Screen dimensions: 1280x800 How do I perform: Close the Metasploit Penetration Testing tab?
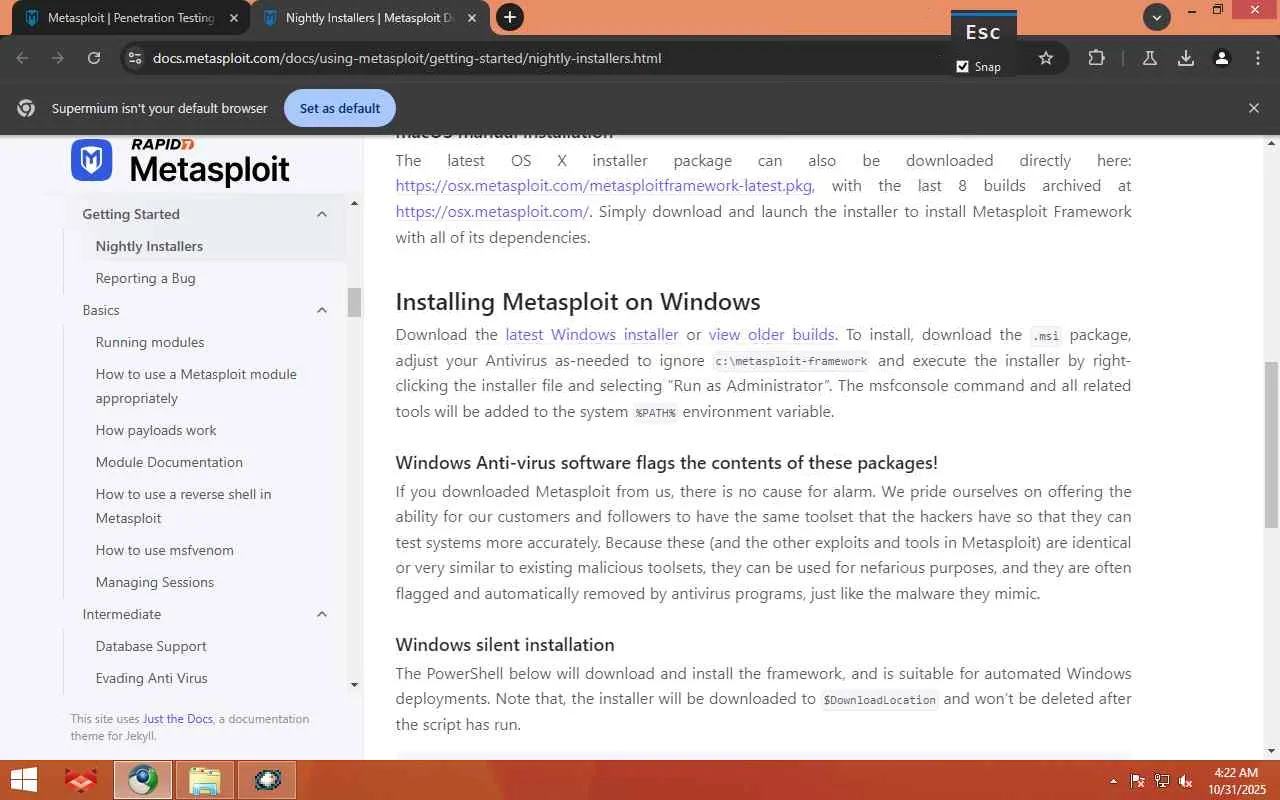(234, 18)
